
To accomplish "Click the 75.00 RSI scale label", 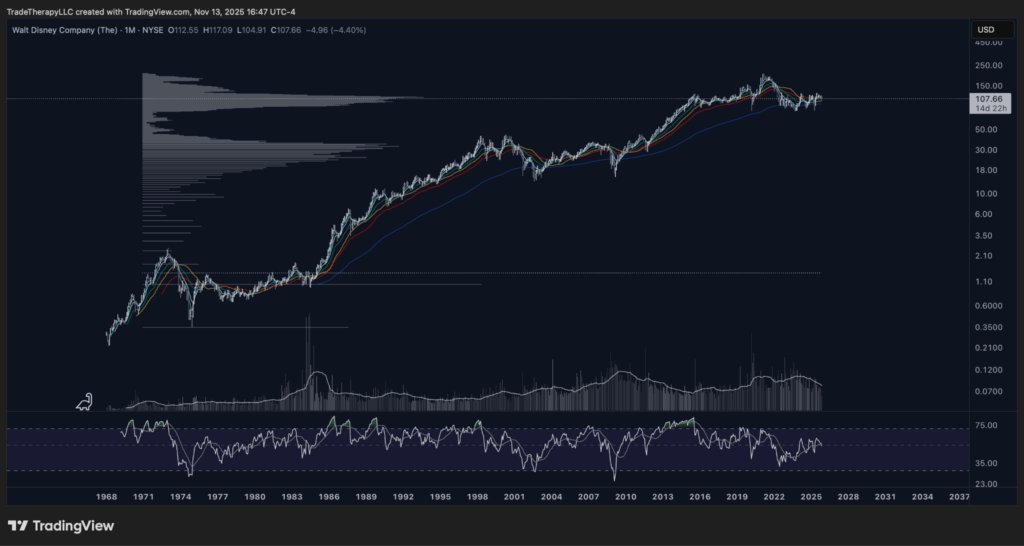I will tap(985, 425).
